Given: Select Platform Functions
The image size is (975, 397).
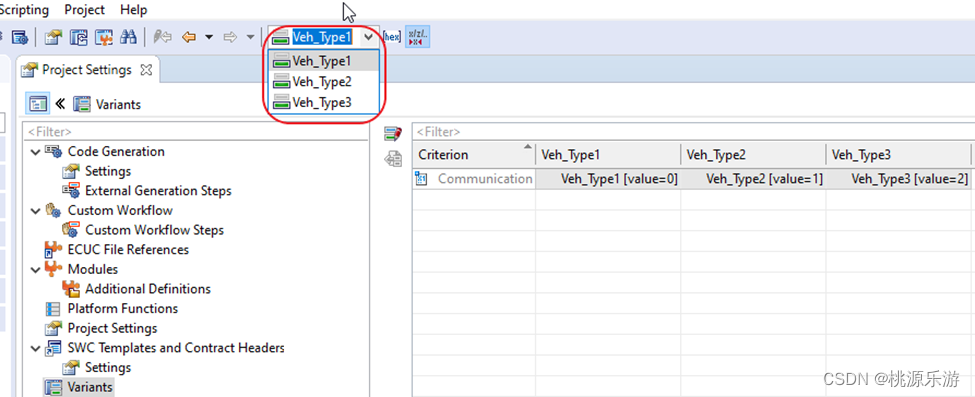Looking at the screenshot, I should click(x=123, y=309).
